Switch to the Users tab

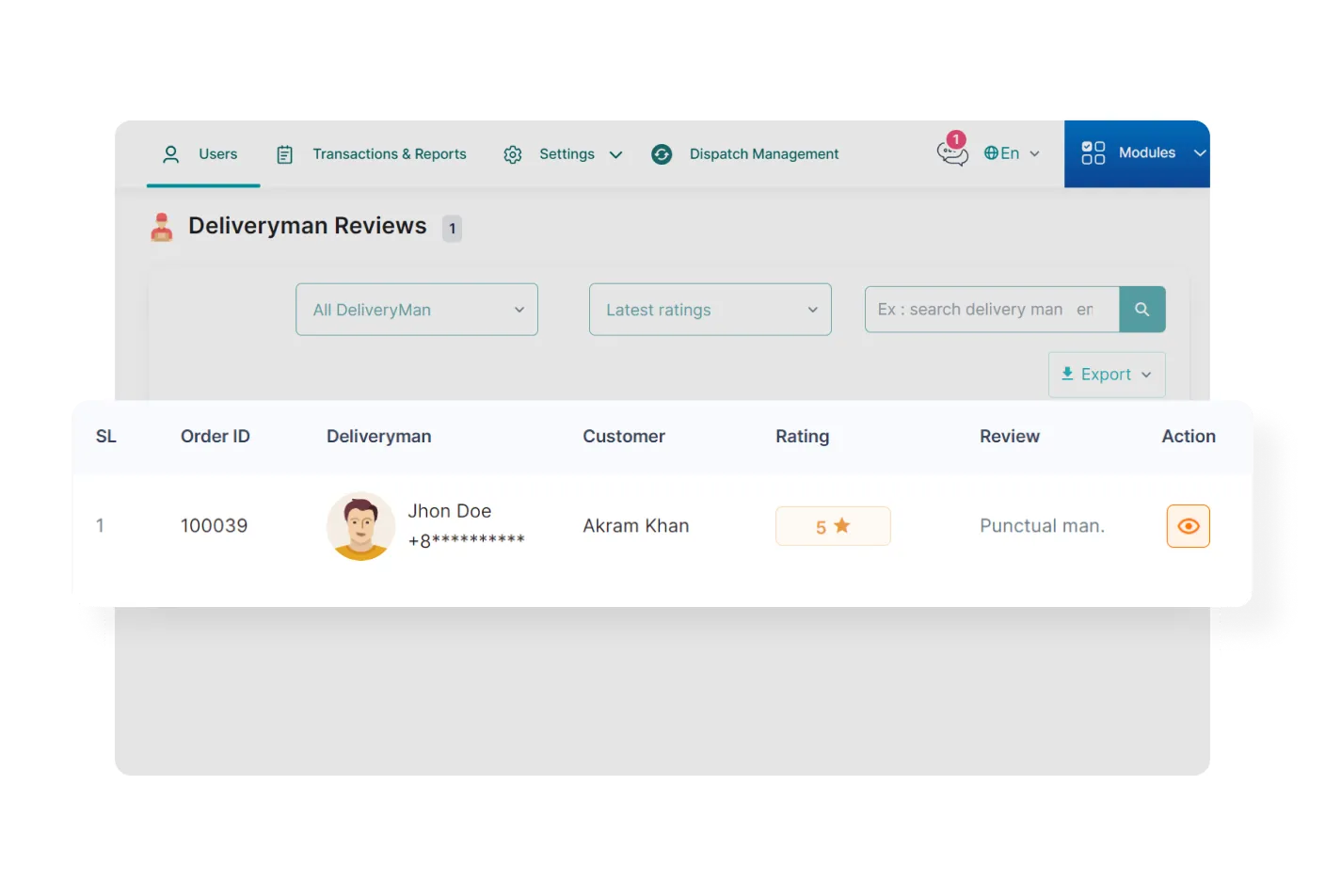pos(217,154)
